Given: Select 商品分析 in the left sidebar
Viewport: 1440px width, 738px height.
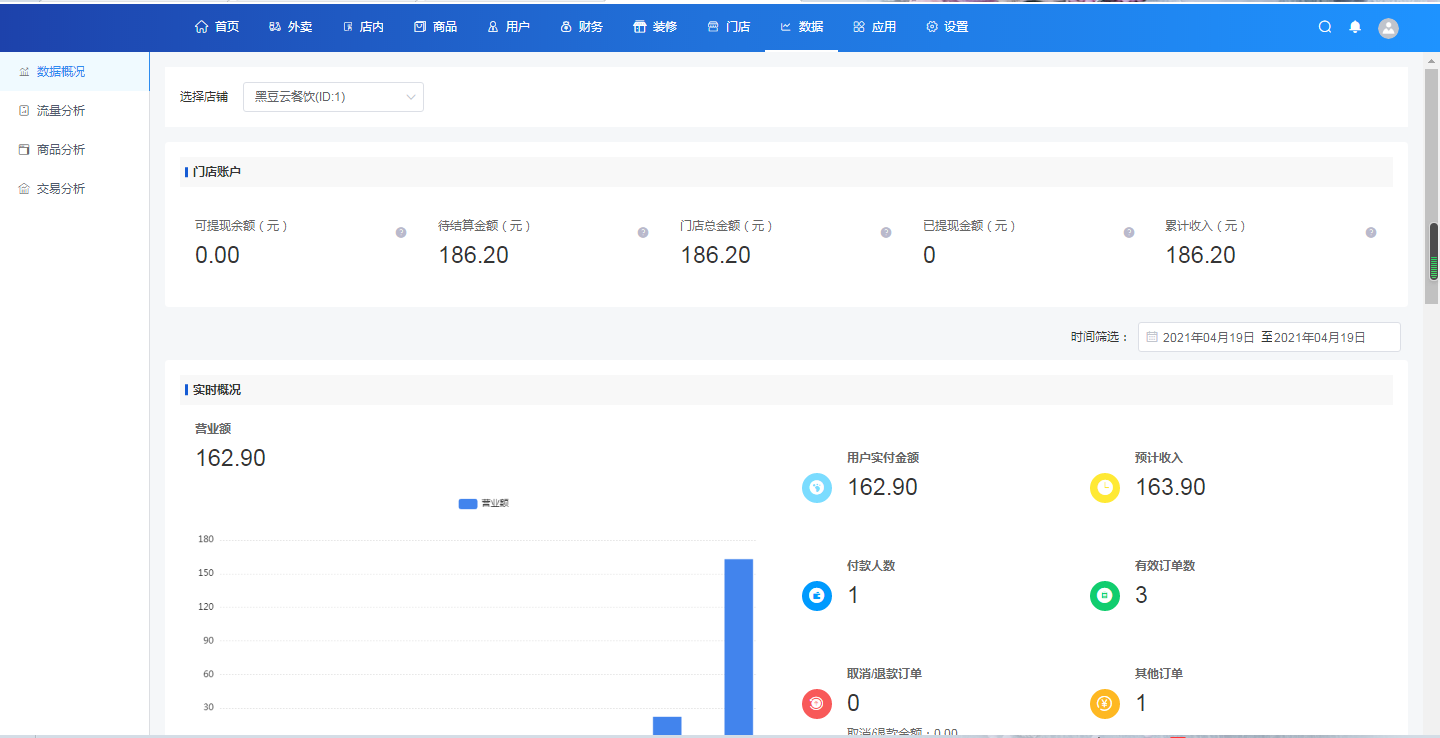Looking at the screenshot, I should pos(61,150).
